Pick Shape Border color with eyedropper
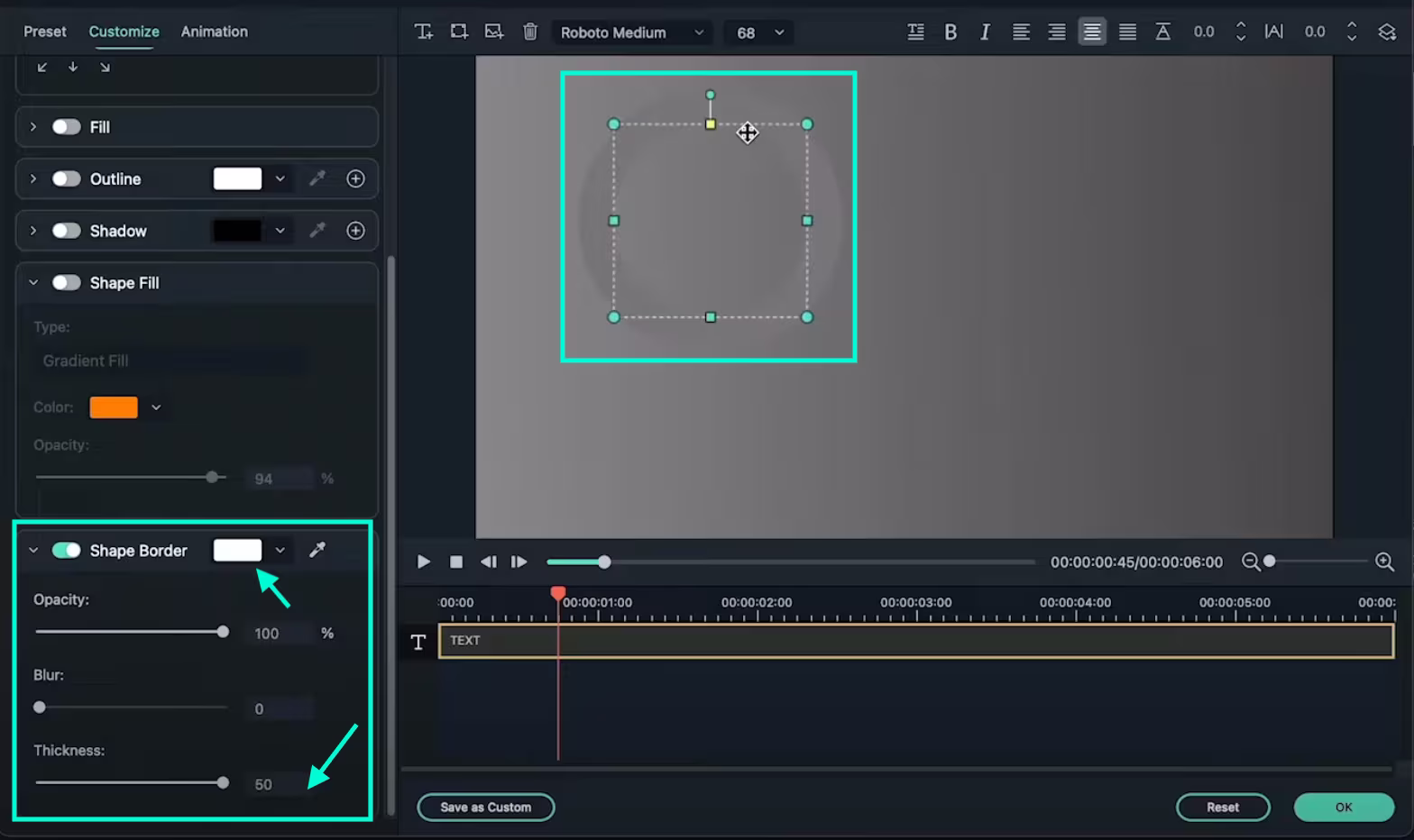This screenshot has width=1414, height=840. (x=317, y=550)
